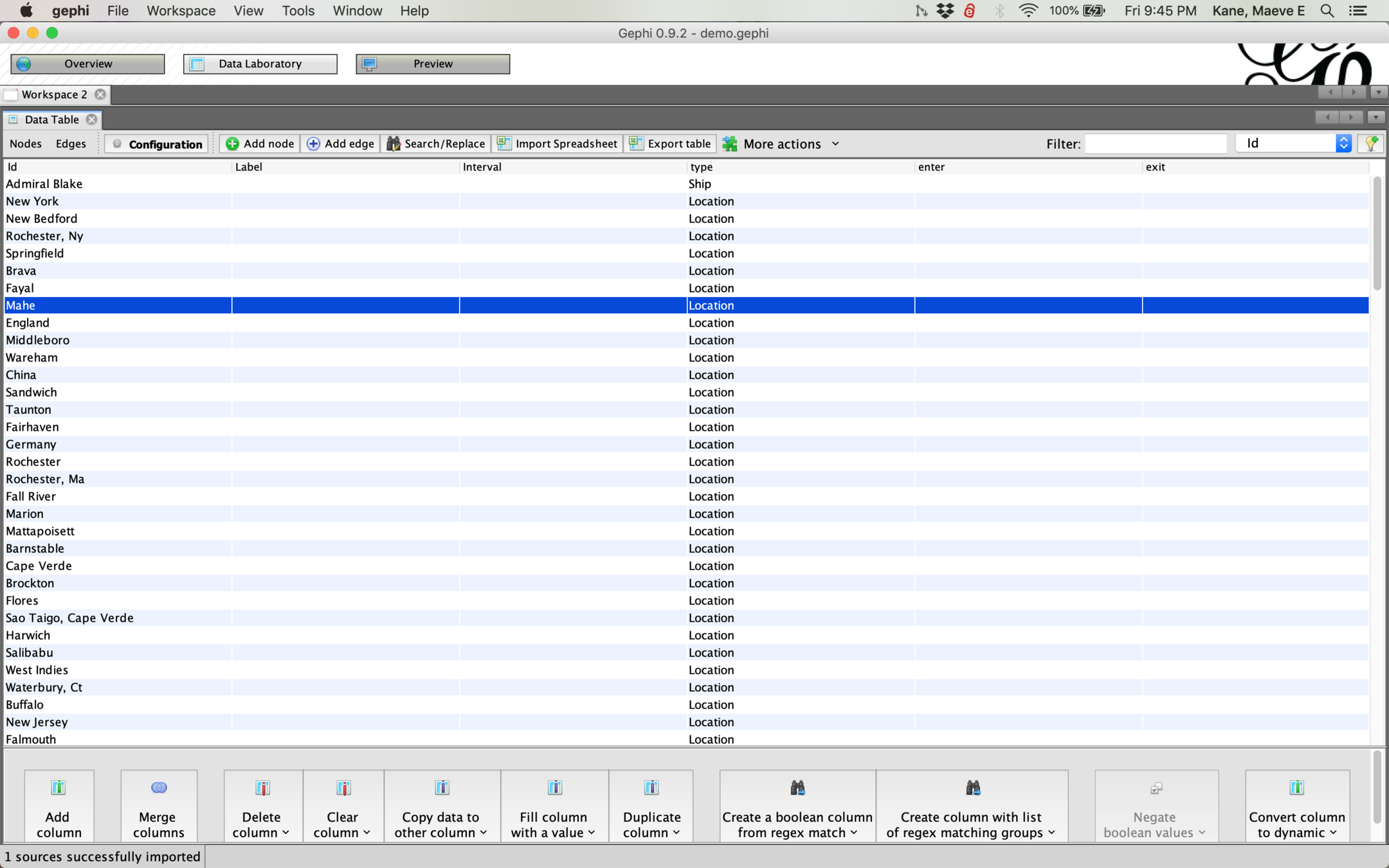Expand the Delete column dropdown
This screenshot has height=868, width=1389.
click(262, 806)
